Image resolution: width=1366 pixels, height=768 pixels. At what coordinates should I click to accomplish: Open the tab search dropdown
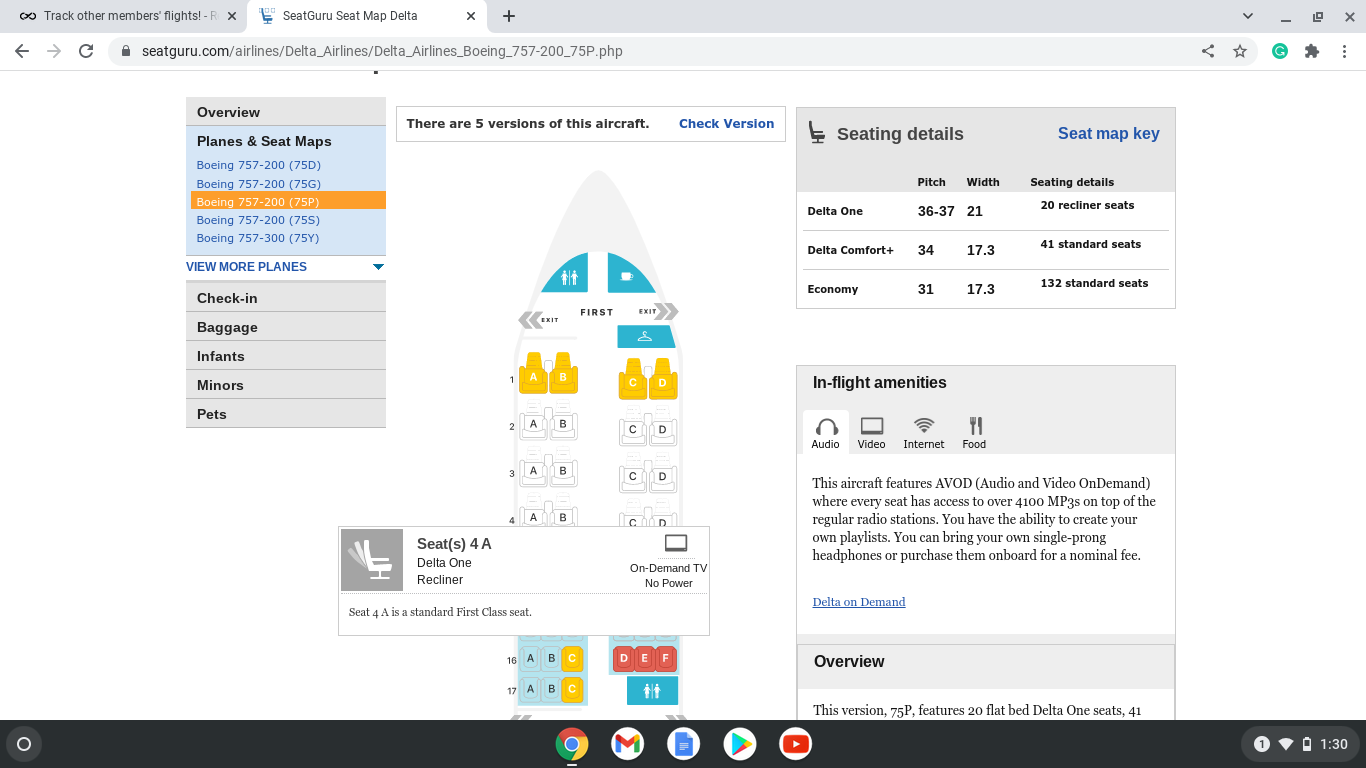pos(1248,16)
